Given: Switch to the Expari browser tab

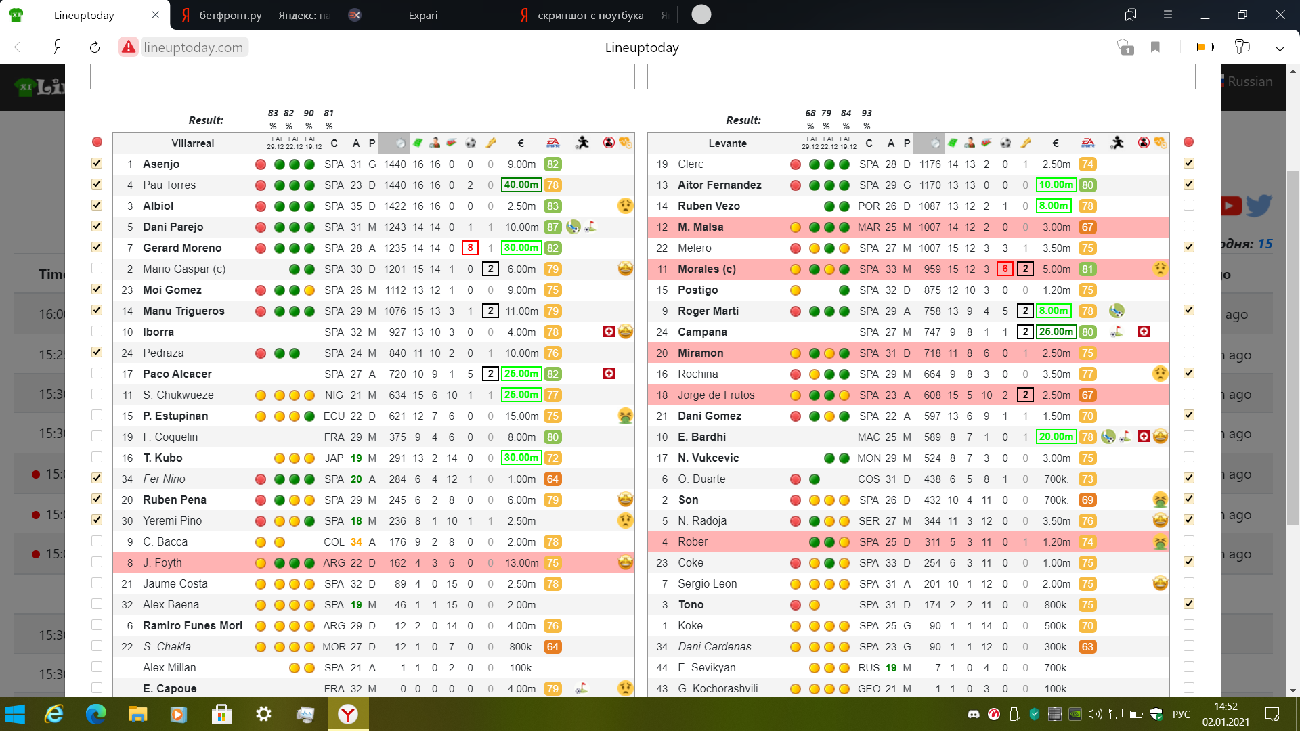Looking at the screenshot, I should point(429,15).
